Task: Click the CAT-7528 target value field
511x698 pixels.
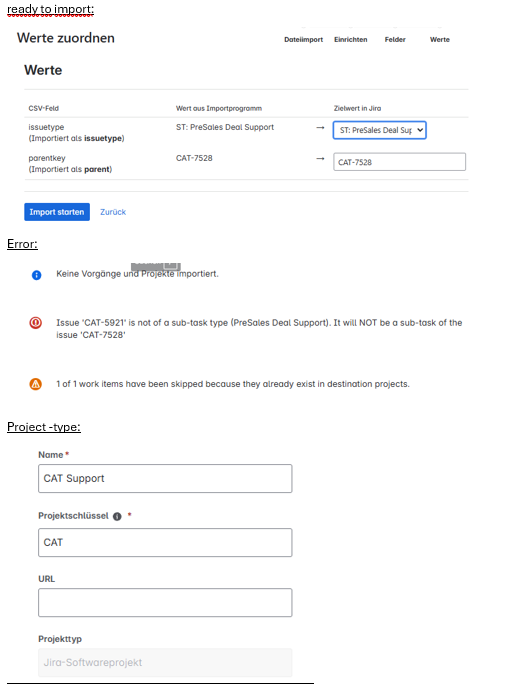Action: pyautogui.click(x=399, y=162)
